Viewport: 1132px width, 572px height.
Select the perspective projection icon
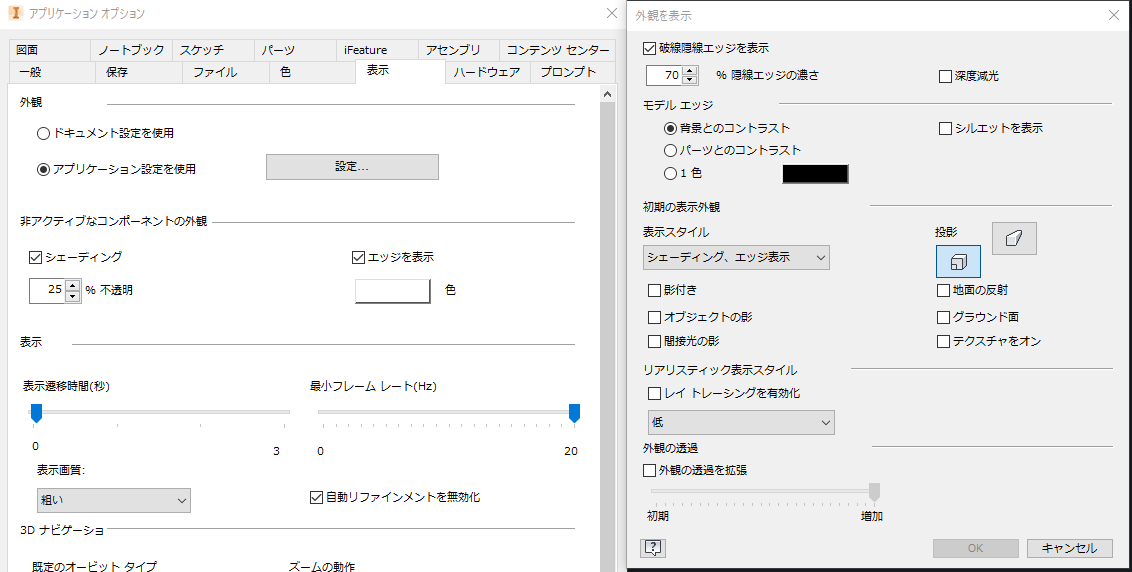(1014, 238)
